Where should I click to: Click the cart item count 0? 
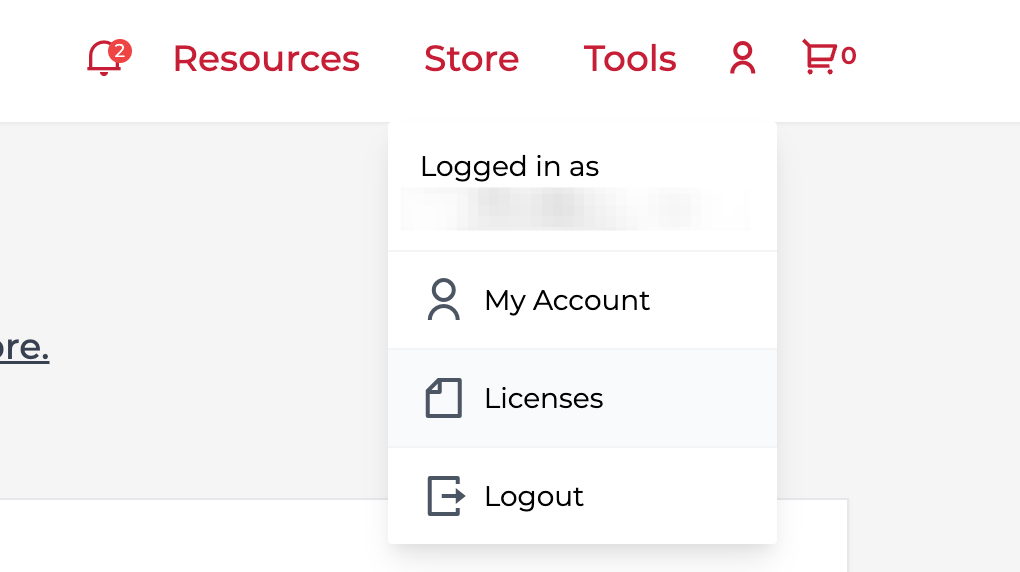[x=848, y=56]
